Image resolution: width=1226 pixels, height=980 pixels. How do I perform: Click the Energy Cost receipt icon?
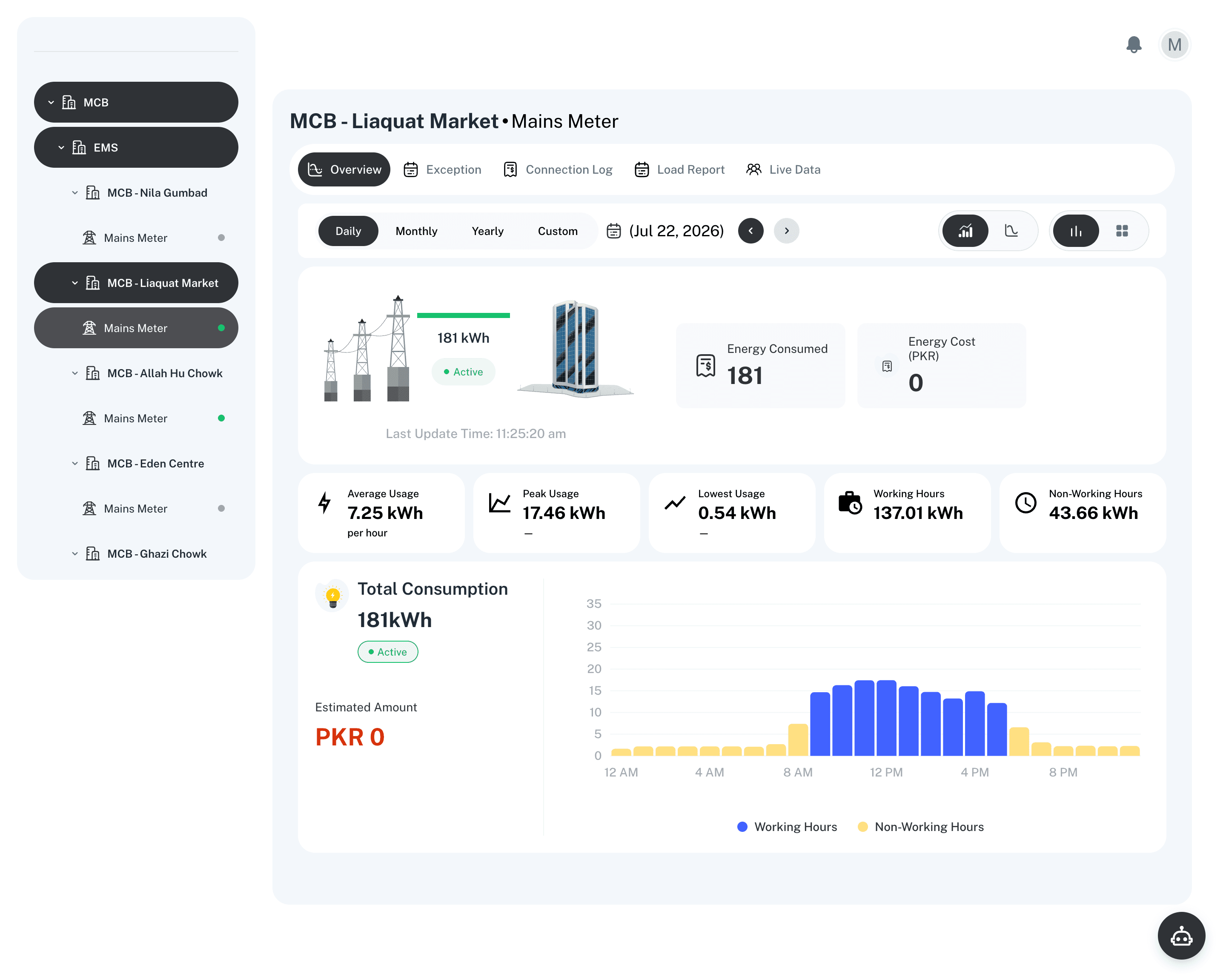click(x=887, y=366)
